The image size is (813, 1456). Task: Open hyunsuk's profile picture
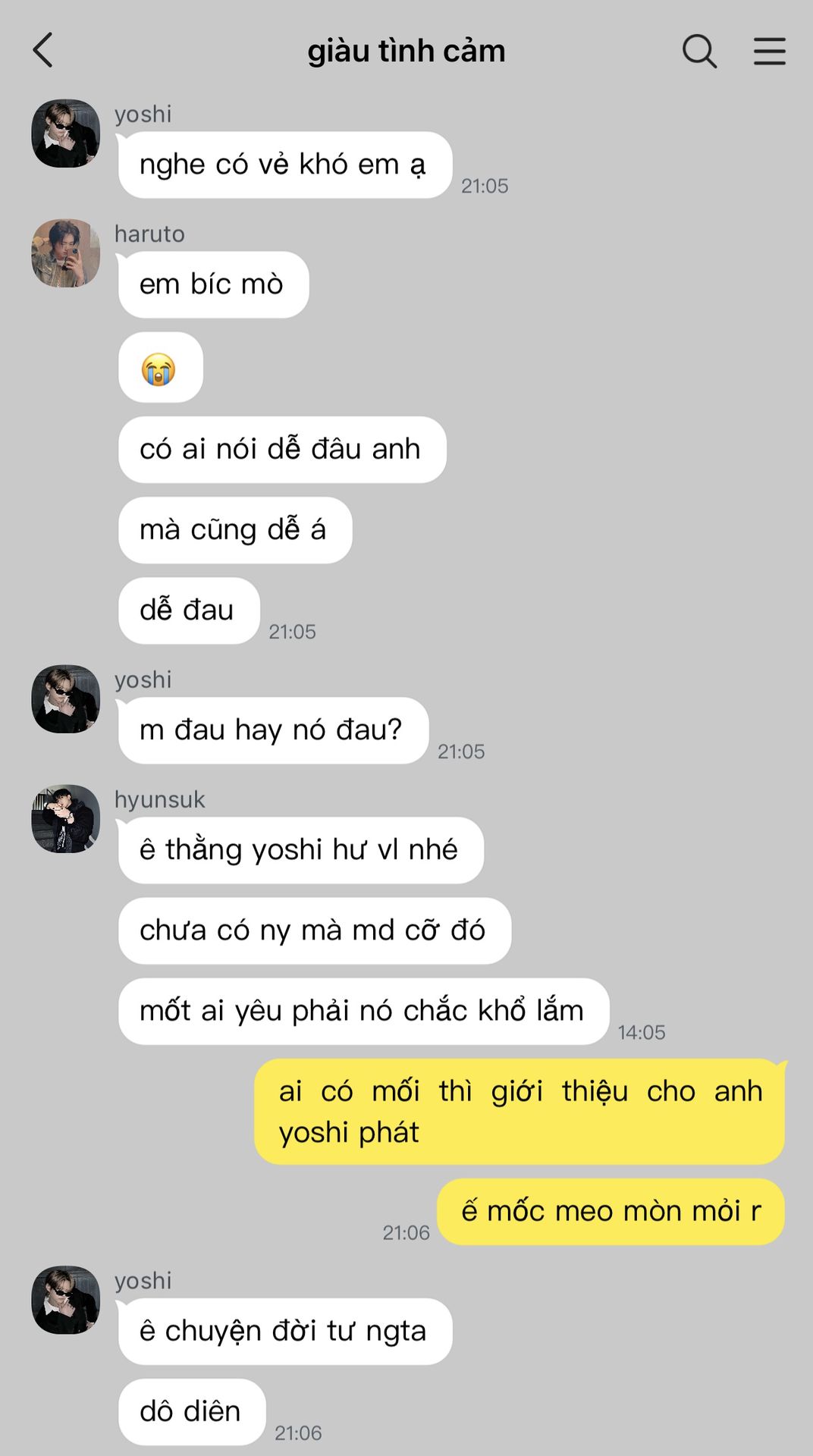pos(65,819)
